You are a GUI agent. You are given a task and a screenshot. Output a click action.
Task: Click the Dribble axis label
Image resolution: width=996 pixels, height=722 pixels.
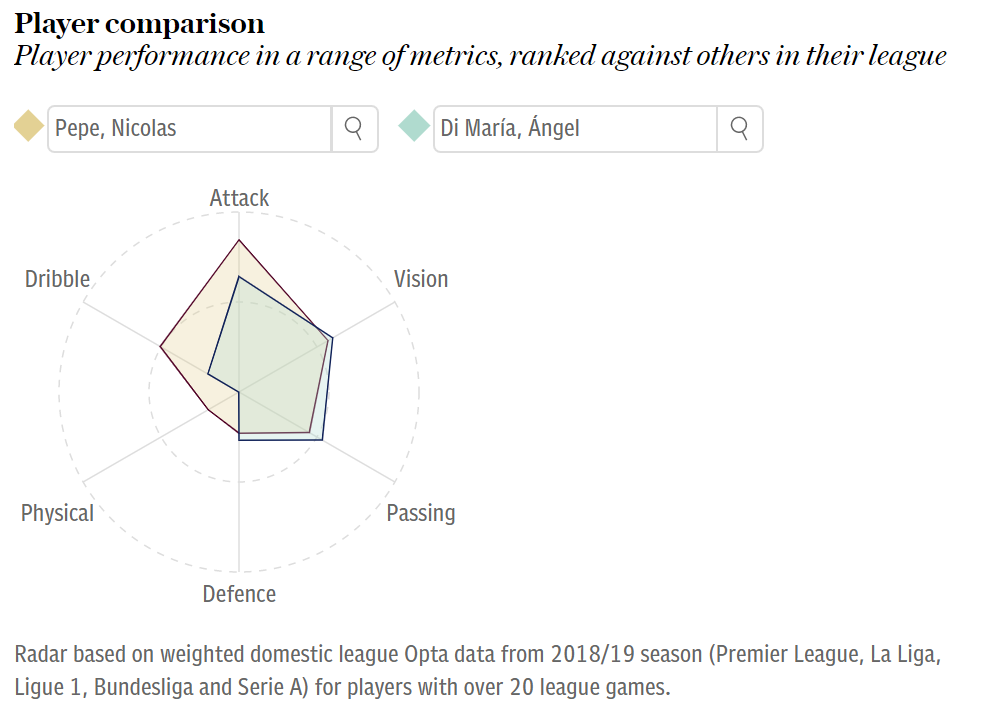pyautogui.click(x=57, y=279)
